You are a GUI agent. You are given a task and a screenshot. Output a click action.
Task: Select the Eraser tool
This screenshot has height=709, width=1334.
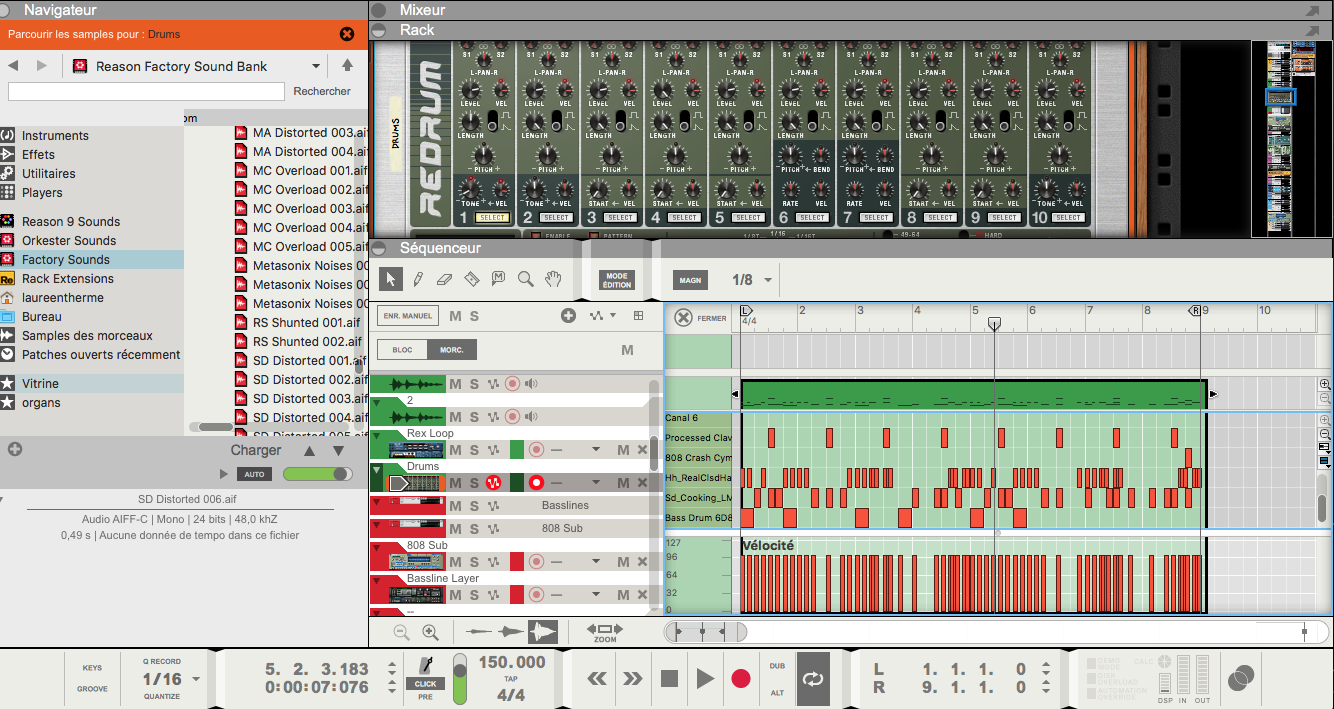pos(445,279)
